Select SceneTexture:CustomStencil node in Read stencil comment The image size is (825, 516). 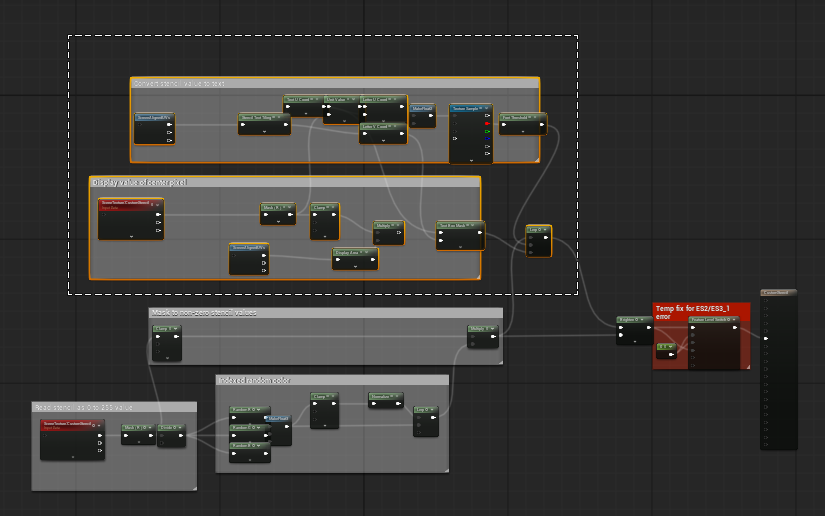(x=73, y=440)
